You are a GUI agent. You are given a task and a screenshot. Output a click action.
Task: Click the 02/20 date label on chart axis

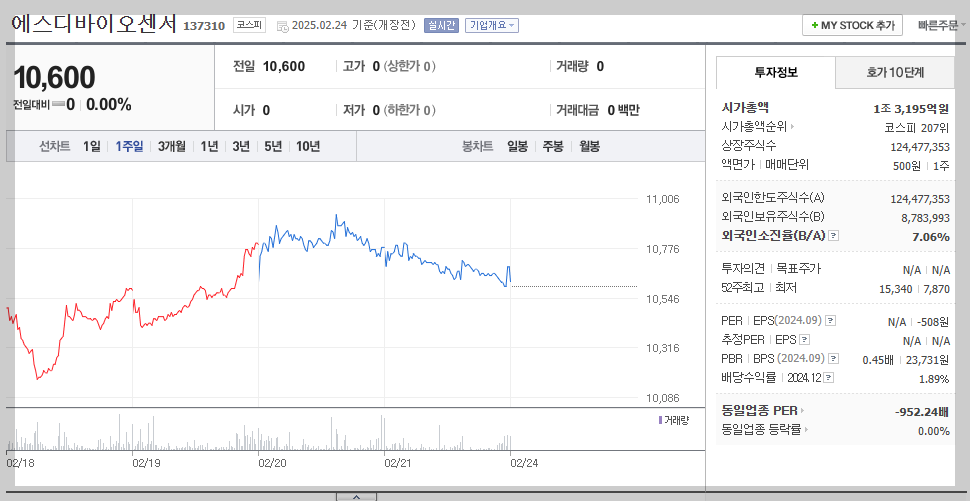tap(272, 463)
